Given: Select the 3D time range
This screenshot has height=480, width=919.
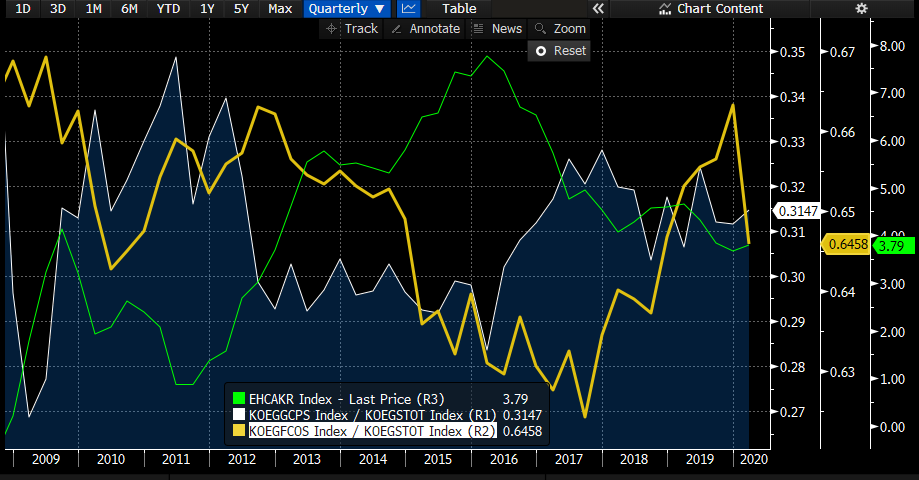Looking at the screenshot, I should pos(57,9).
